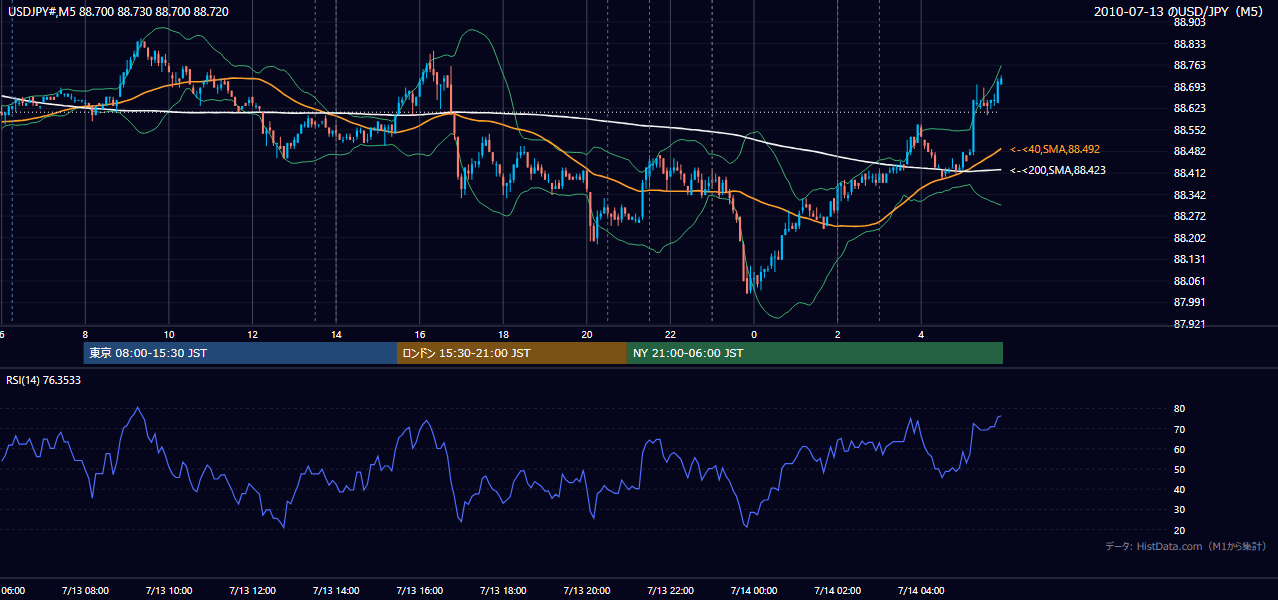
Task: Click RSI axis level 60
Action: pos(1179,449)
